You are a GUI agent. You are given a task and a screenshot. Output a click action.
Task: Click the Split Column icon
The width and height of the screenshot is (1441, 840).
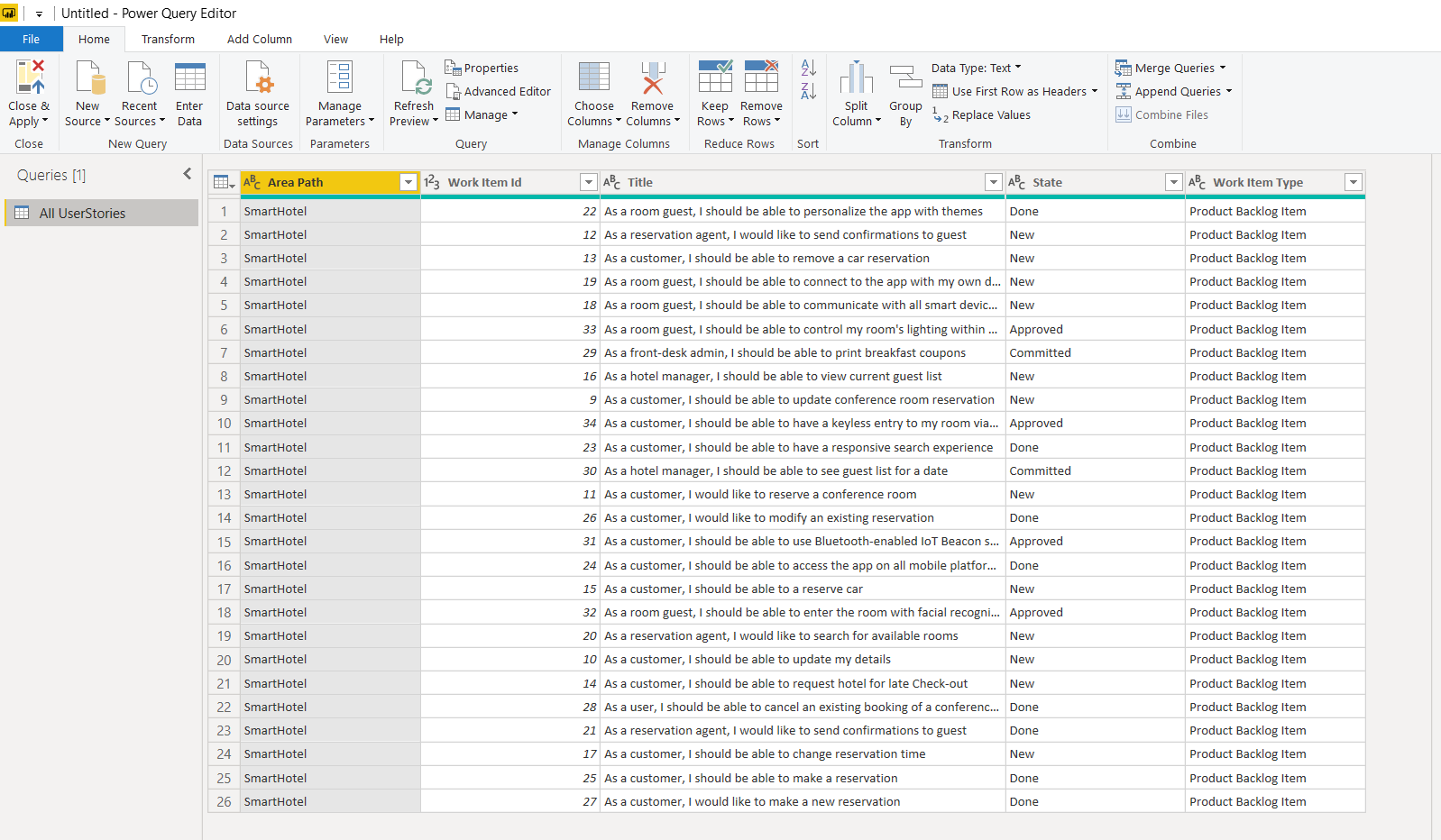click(x=856, y=78)
